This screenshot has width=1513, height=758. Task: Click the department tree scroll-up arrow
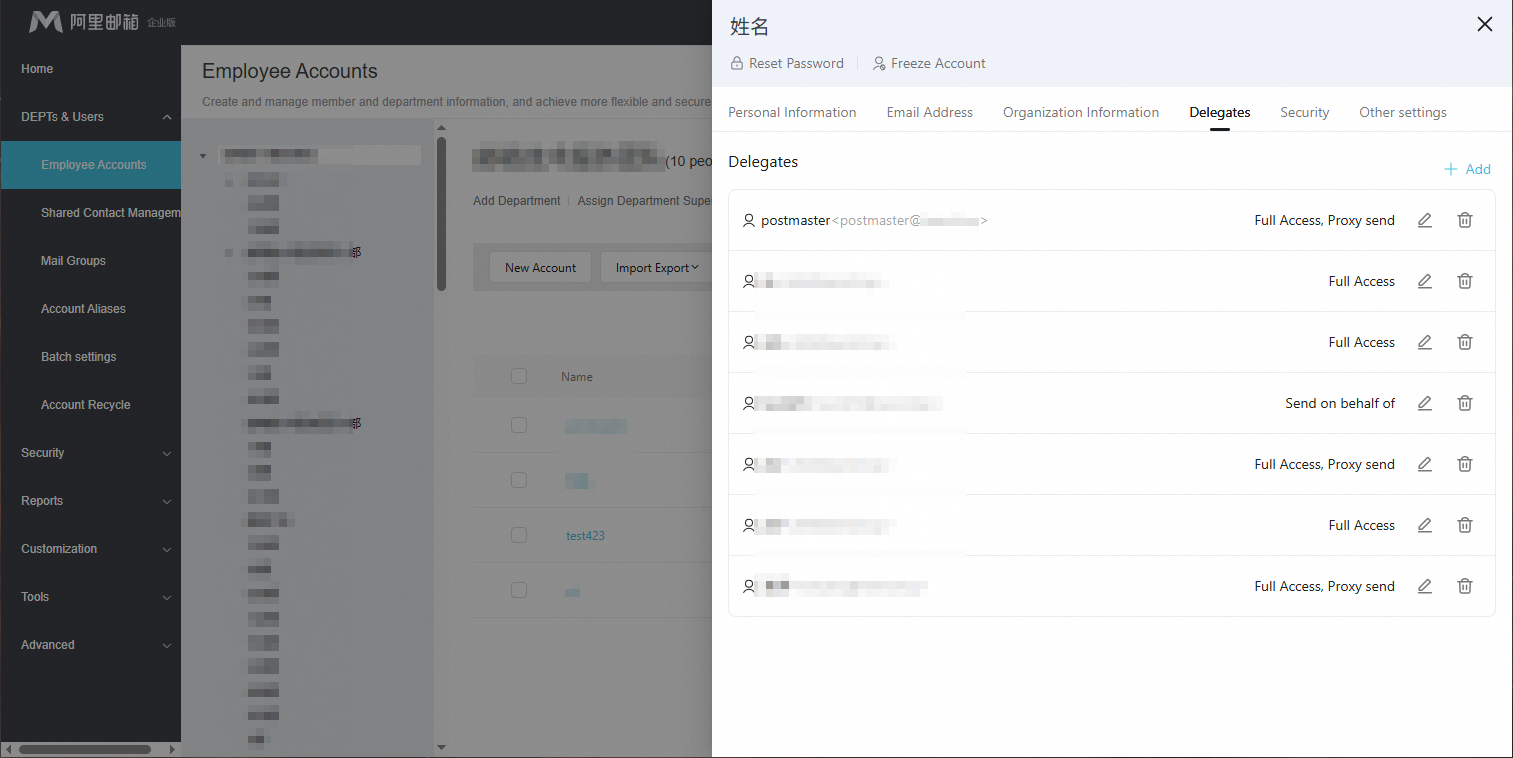coord(441,127)
